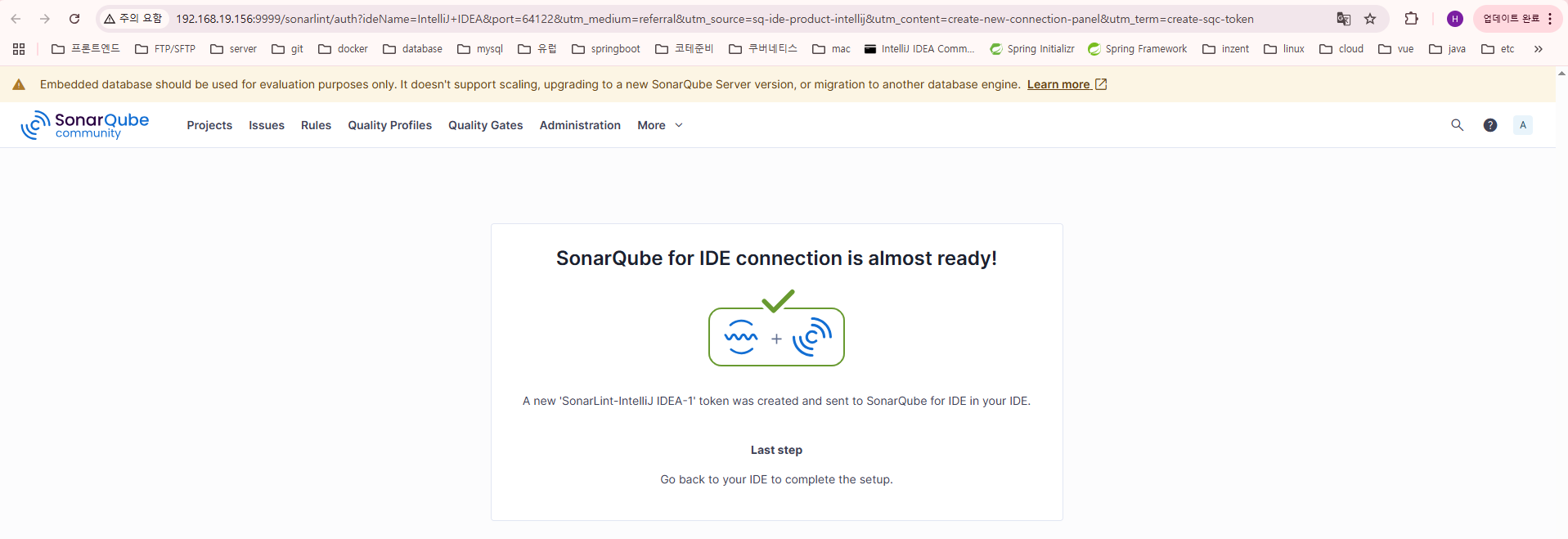Open the linux bookmark folder

click(x=1284, y=49)
